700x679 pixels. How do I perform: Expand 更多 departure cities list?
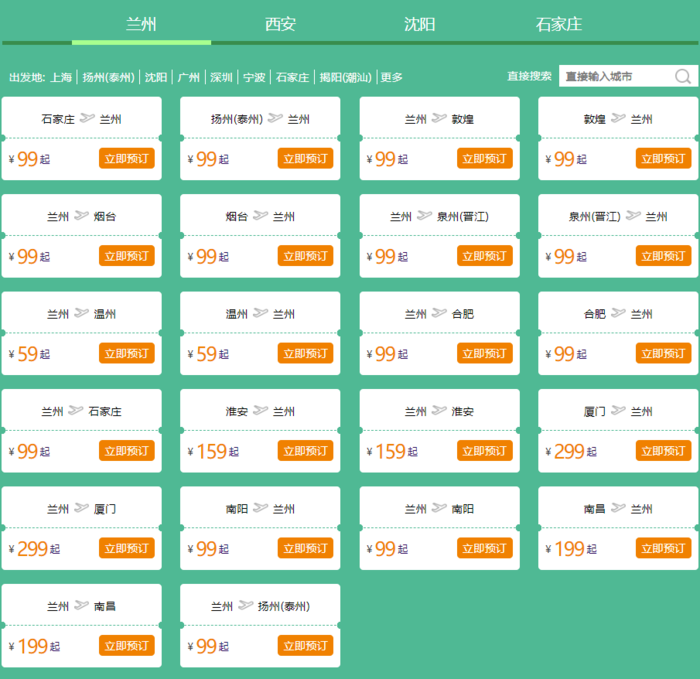pos(391,77)
